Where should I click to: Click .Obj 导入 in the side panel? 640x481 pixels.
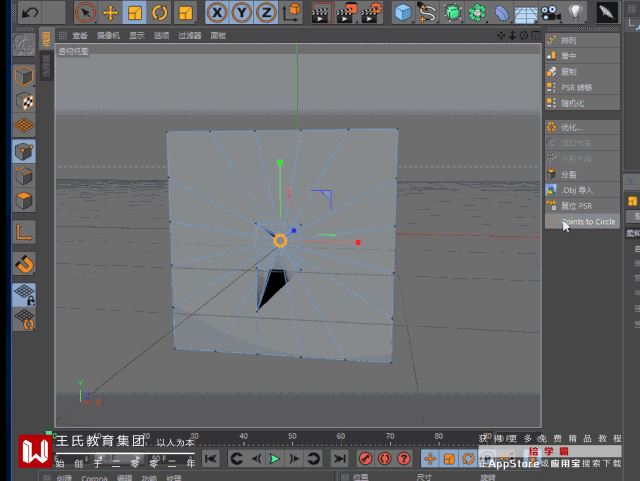582,190
